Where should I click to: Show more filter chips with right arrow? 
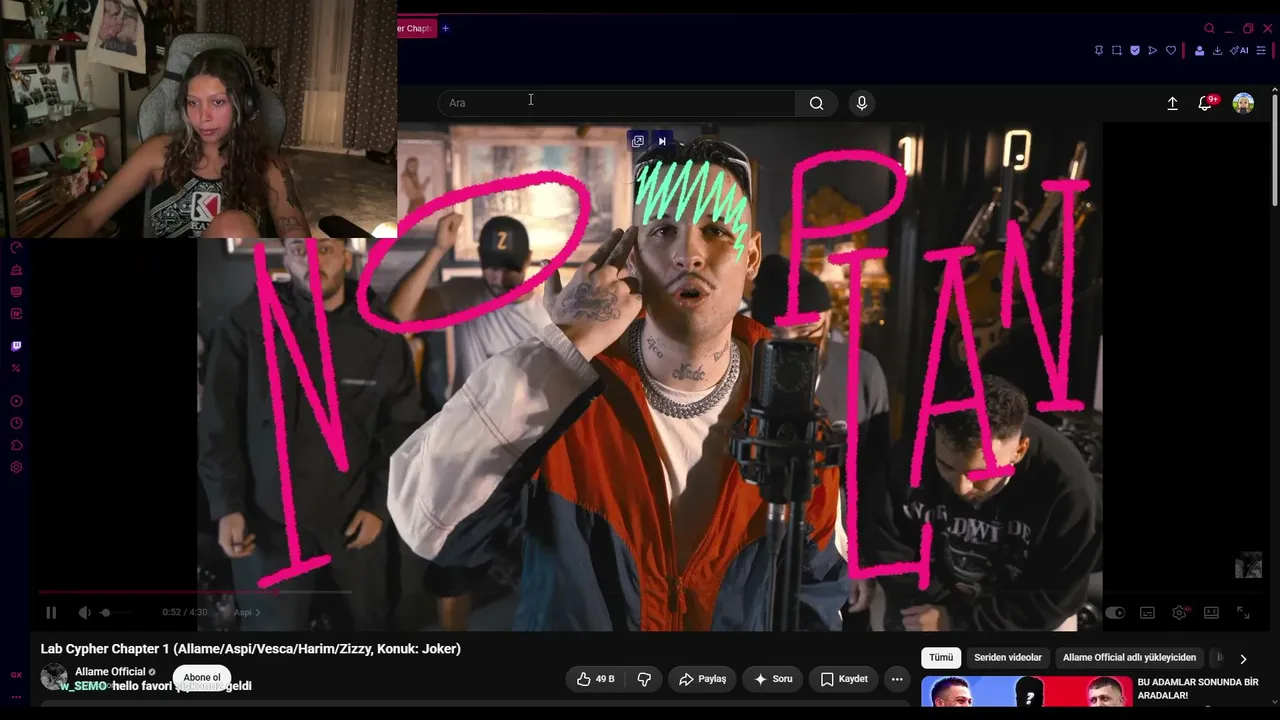1243,658
